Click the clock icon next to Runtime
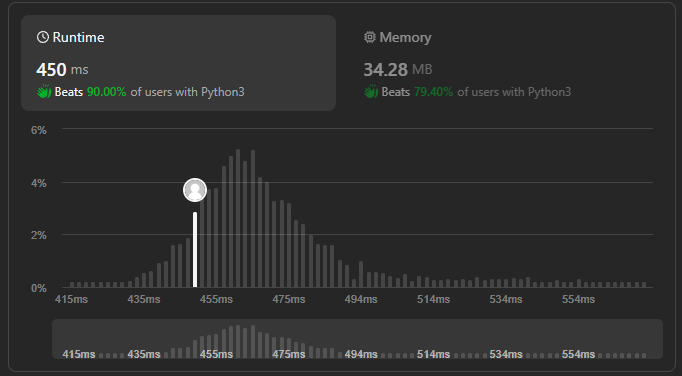682x376 pixels. (x=43, y=37)
